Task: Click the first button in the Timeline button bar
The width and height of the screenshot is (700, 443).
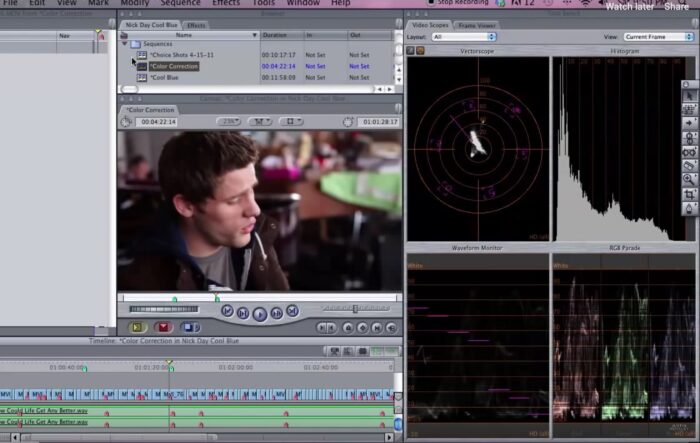Action: point(334,351)
